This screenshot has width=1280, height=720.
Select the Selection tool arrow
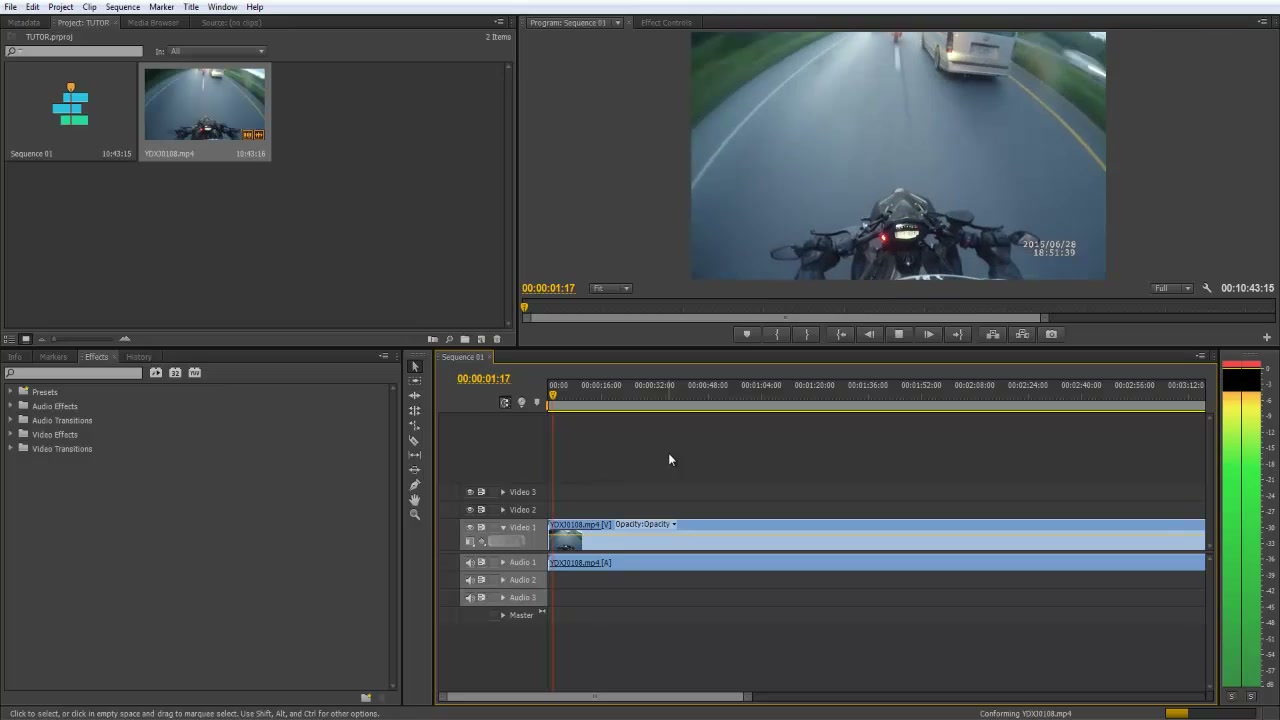pos(415,366)
